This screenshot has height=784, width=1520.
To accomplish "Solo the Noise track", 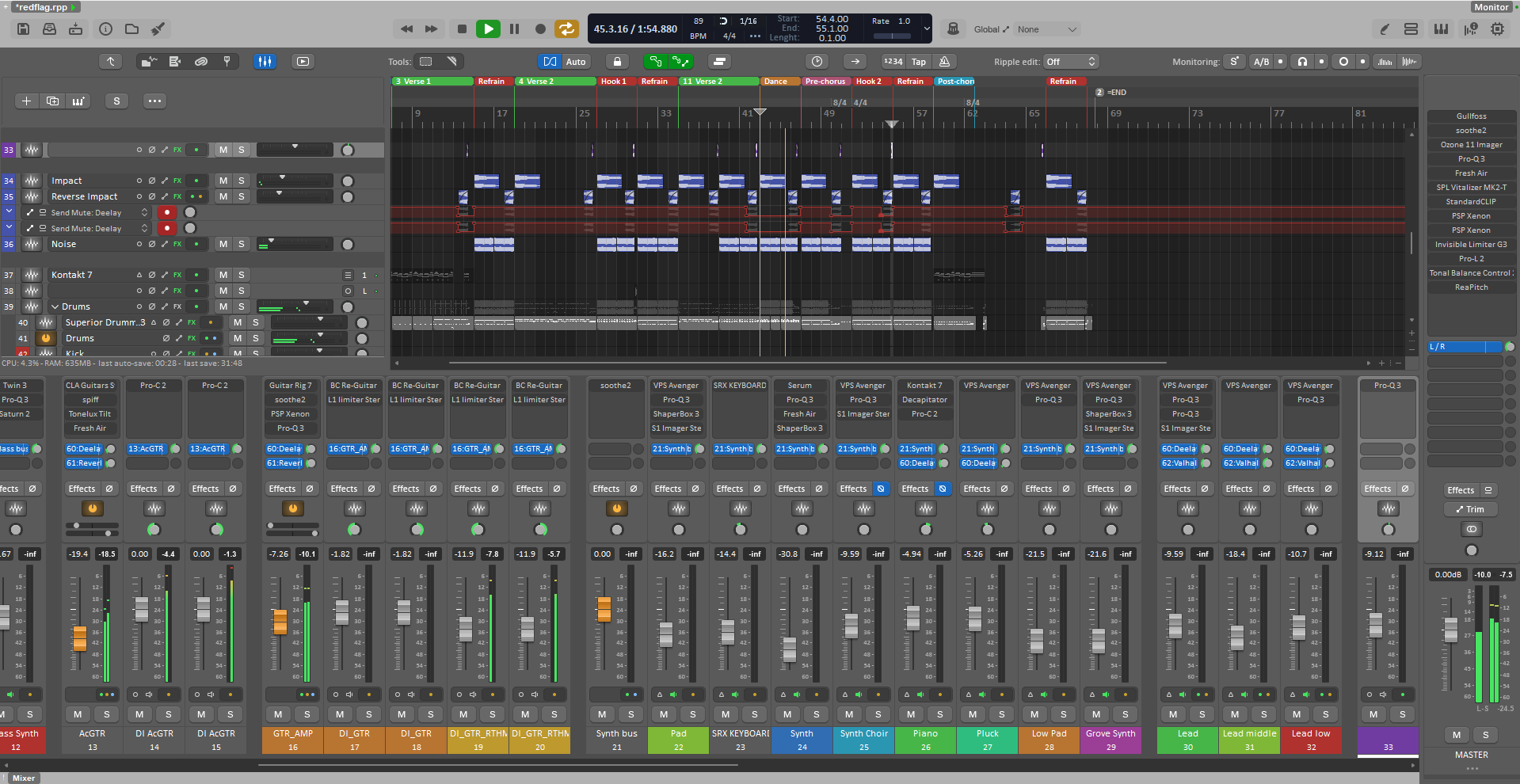I will [242, 244].
